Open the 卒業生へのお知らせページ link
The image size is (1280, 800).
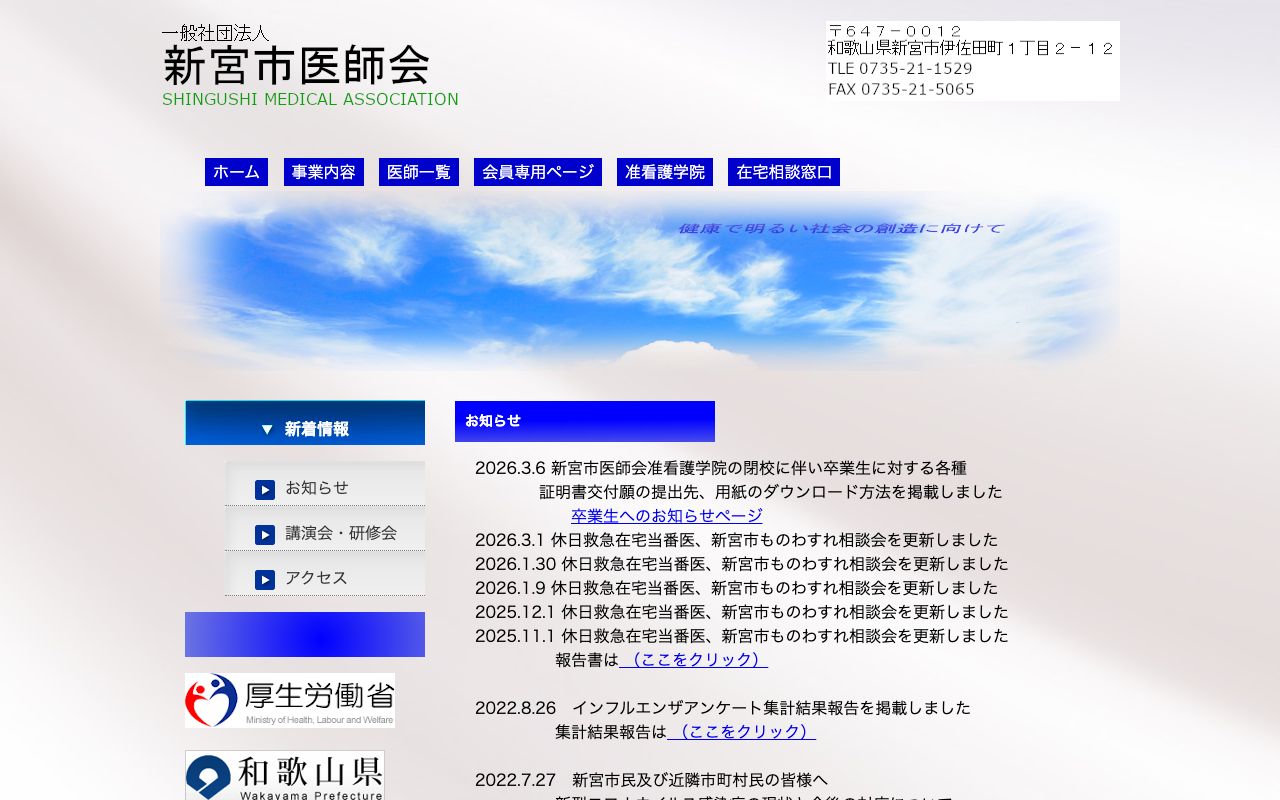pos(666,515)
